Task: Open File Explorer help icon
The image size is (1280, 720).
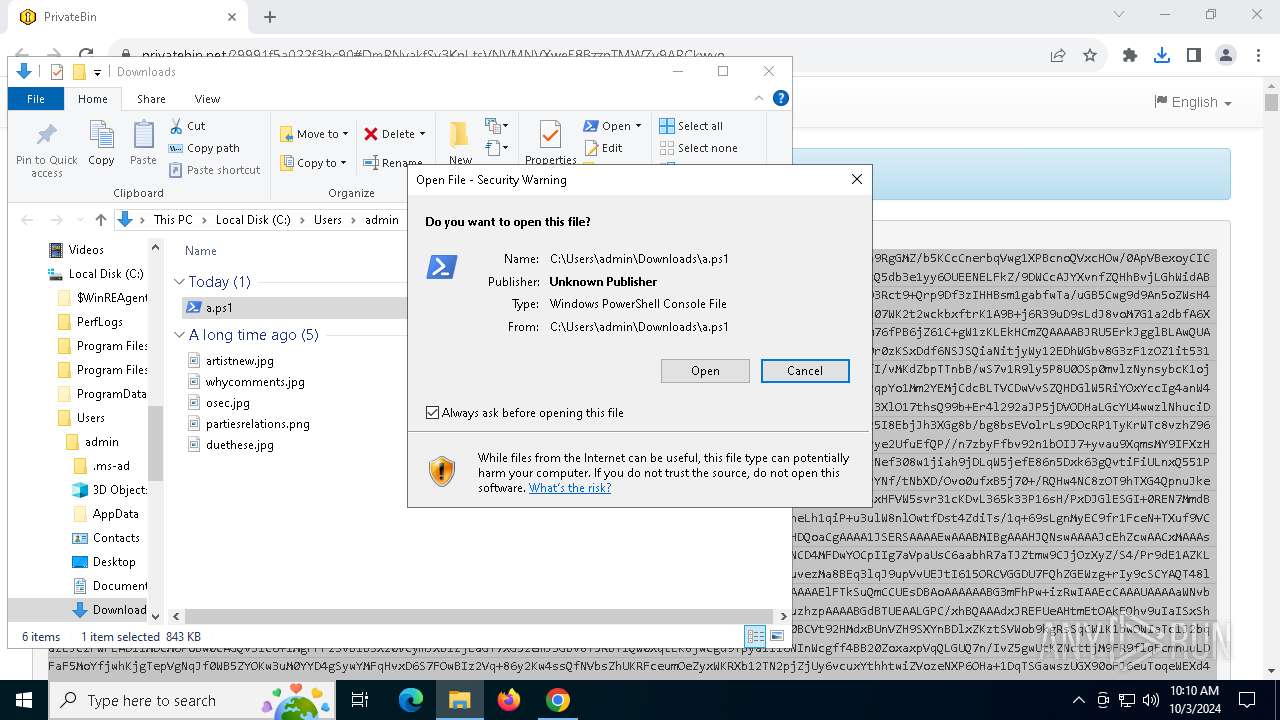Action: 781,98
